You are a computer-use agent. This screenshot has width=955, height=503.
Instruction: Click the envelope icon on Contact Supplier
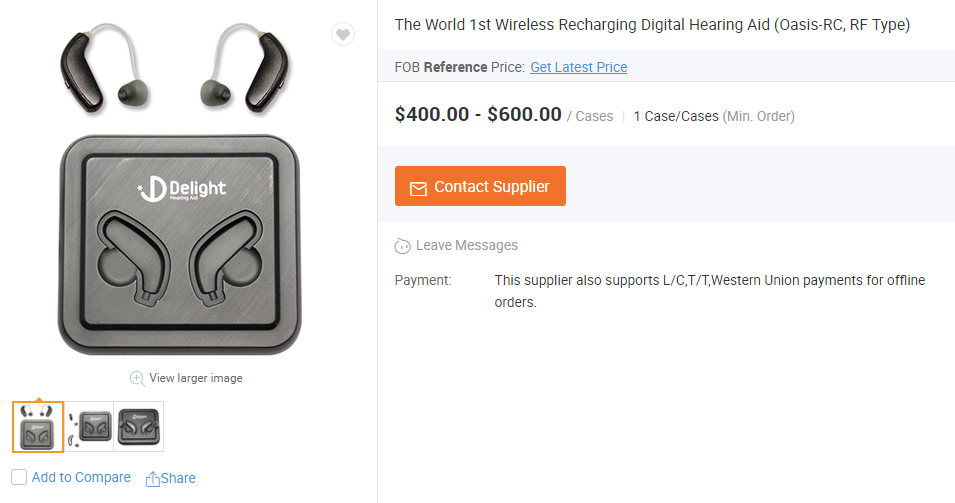[417, 187]
